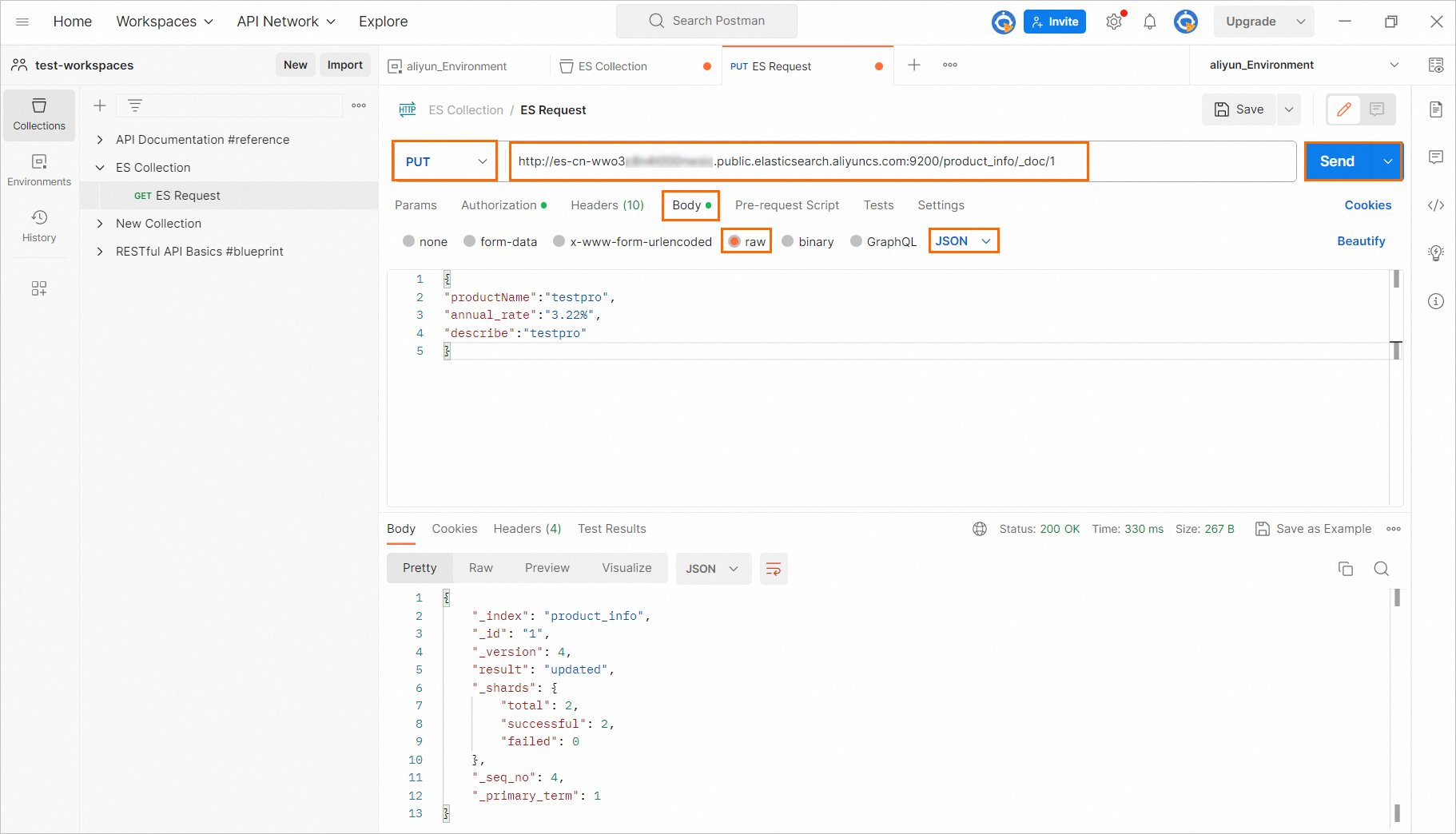Add a new tab with plus icon
1456x834 pixels.
(914, 66)
